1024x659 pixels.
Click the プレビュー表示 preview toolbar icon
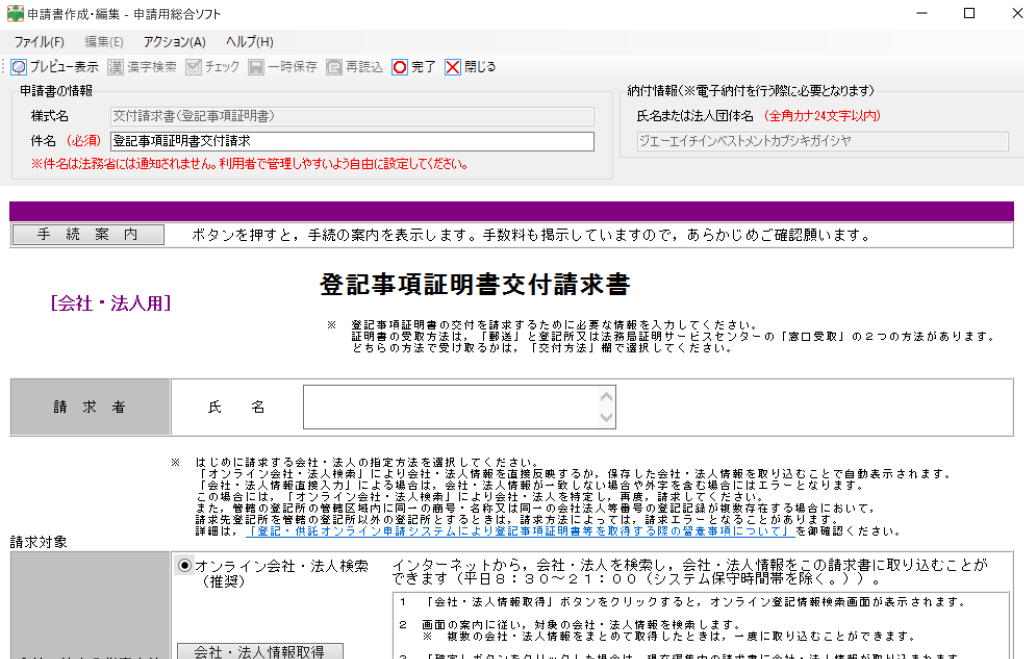tap(19, 67)
